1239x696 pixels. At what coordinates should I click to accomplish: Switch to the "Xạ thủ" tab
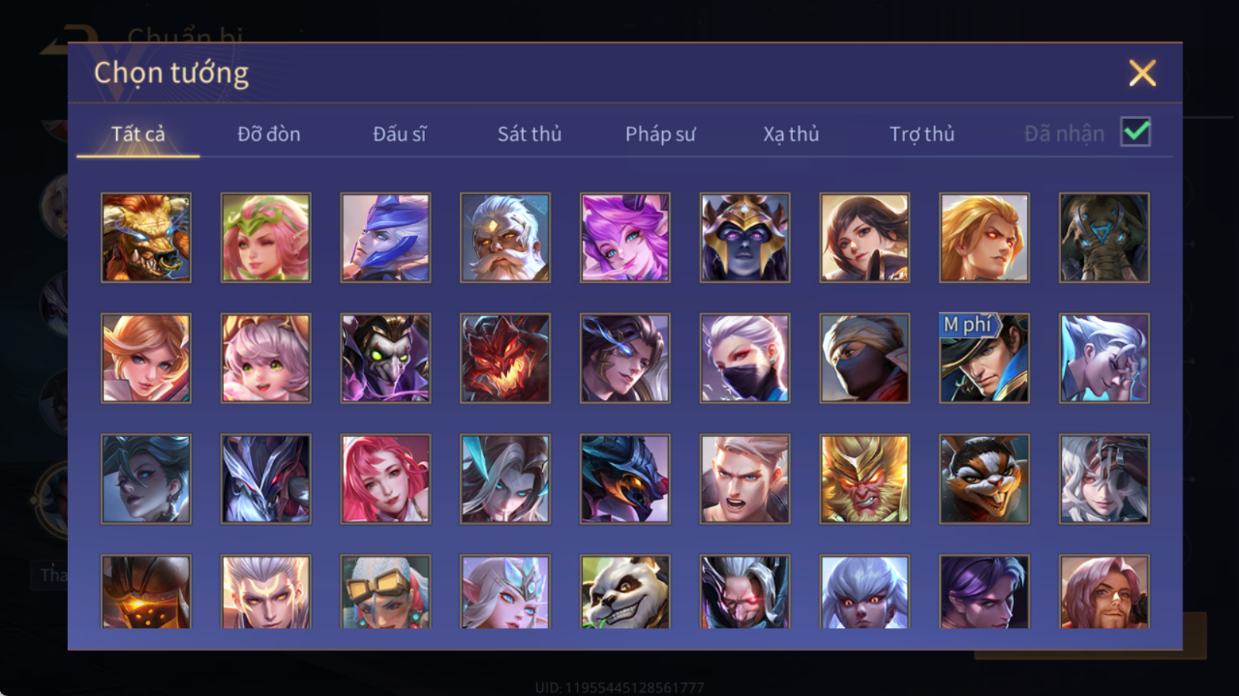coord(791,134)
